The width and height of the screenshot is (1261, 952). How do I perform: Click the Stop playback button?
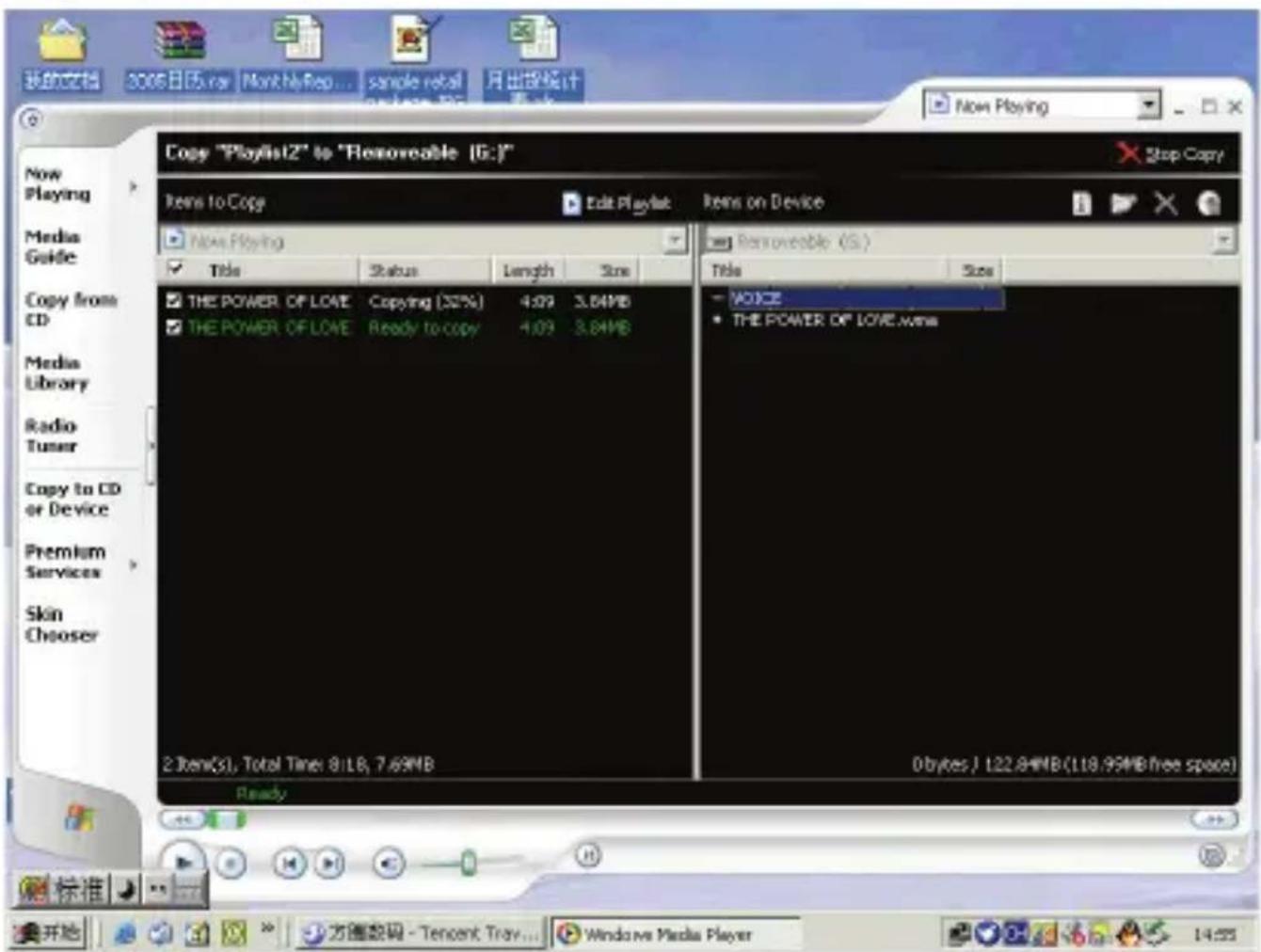point(231,863)
